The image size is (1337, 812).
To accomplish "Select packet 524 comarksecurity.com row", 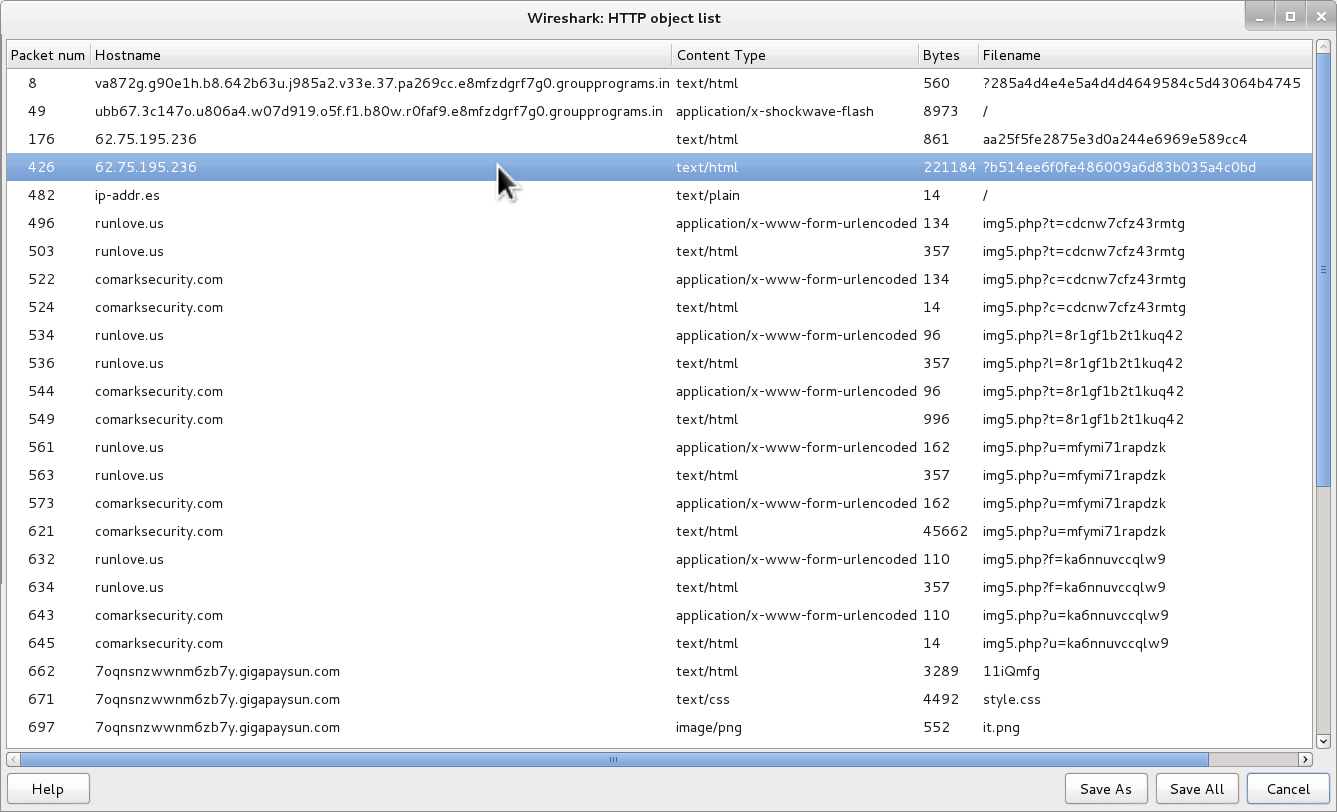I will 659,307.
